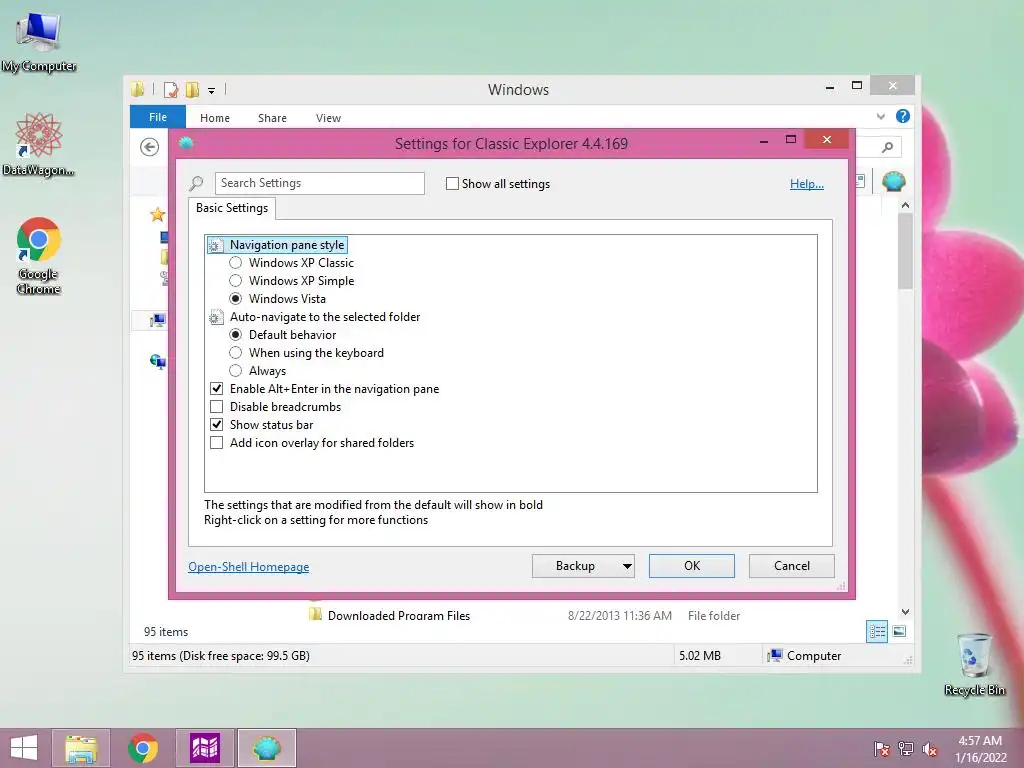
Task: Open DataWagon desktop shortcut
Action: click(39, 144)
